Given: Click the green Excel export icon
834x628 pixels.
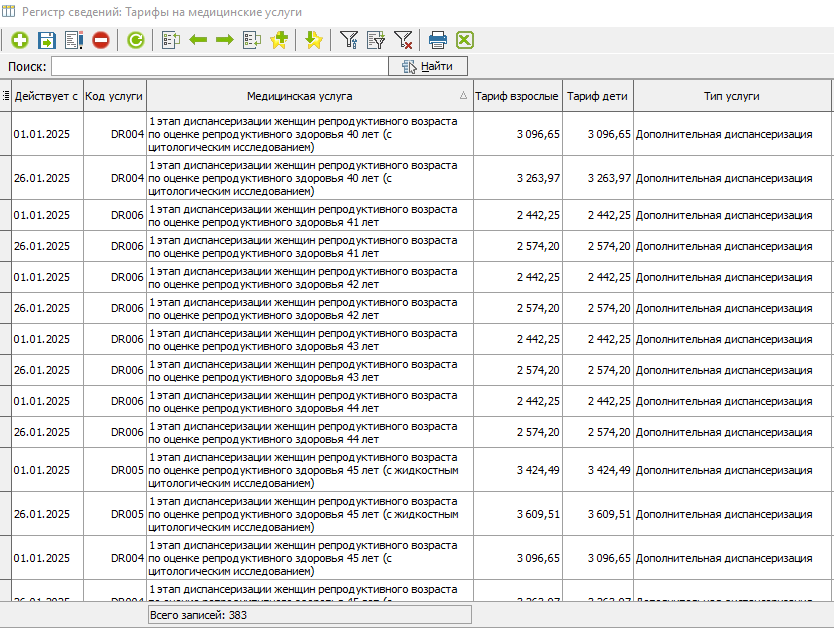Looking at the screenshot, I should tap(464, 40).
